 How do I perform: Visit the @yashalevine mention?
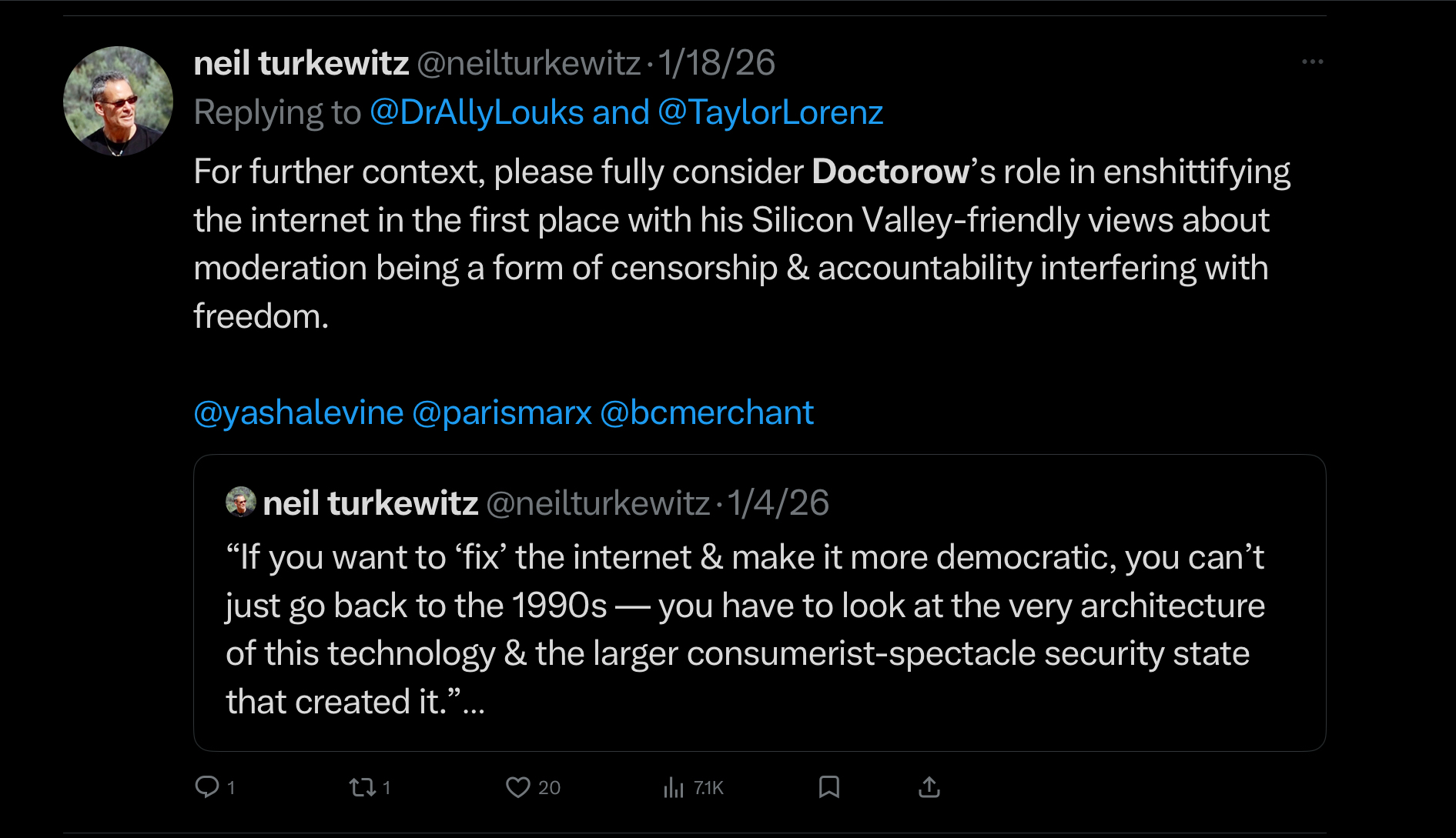pyautogui.click(x=299, y=412)
